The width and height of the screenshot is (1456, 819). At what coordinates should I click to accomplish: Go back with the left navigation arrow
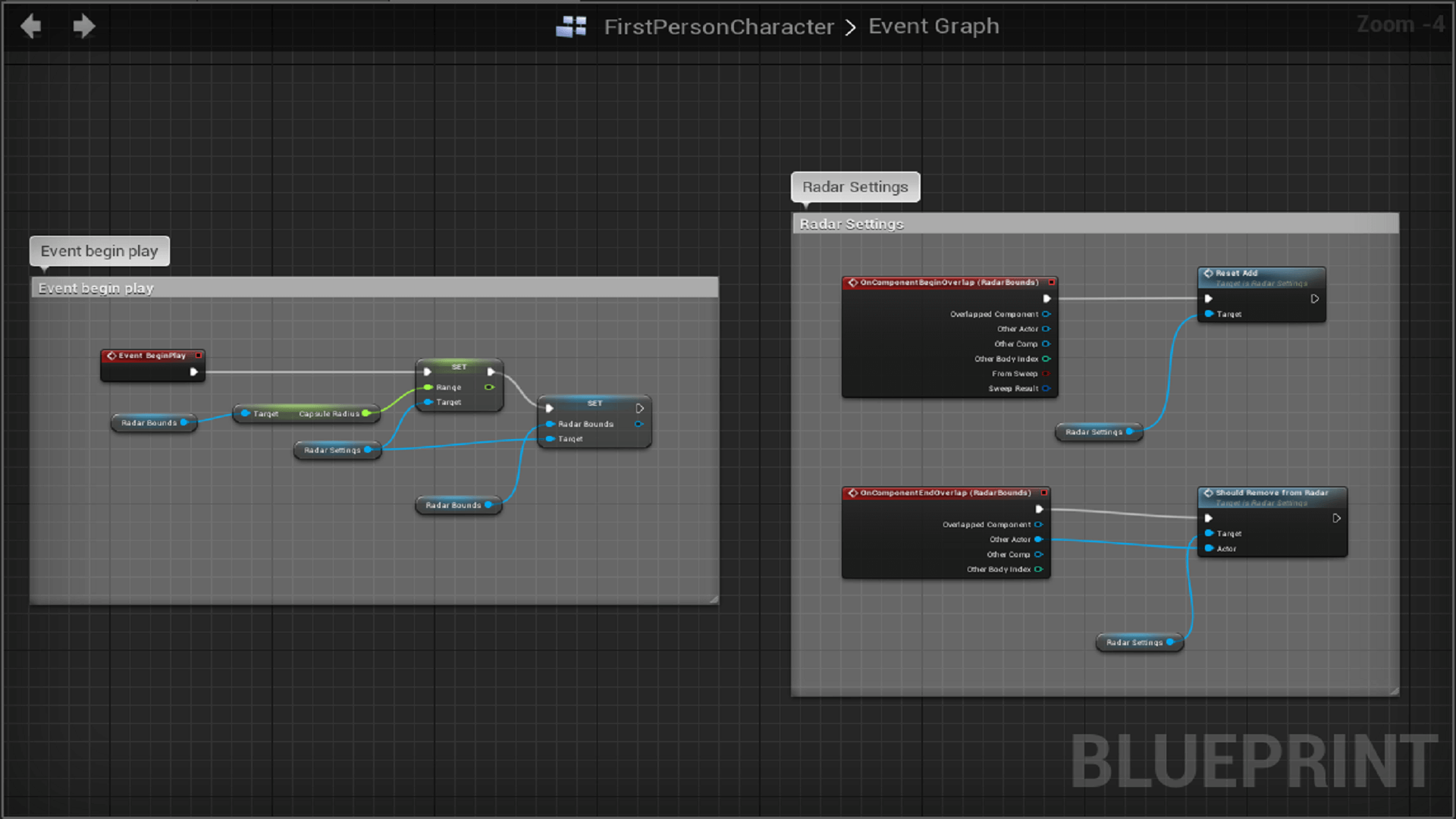(31, 27)
